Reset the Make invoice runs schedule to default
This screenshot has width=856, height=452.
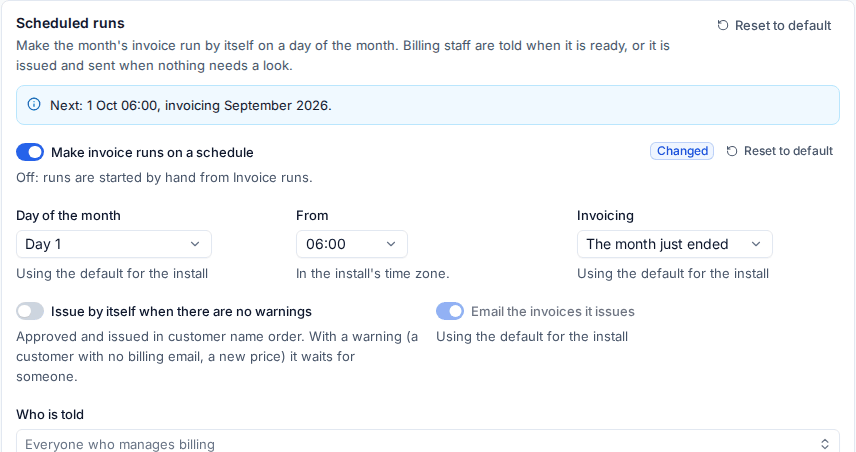click(780, 151)
